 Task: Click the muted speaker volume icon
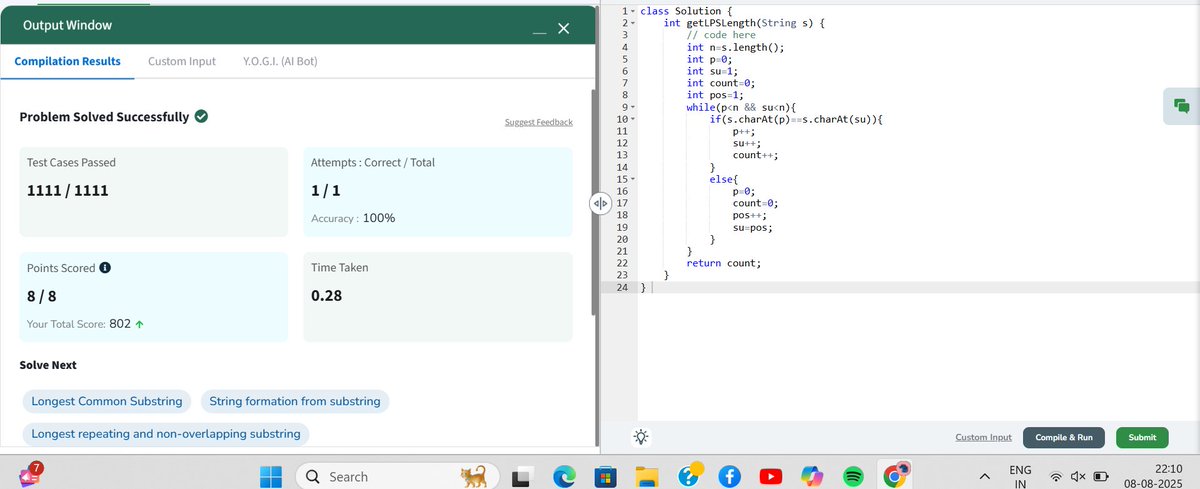[1078, 476]
